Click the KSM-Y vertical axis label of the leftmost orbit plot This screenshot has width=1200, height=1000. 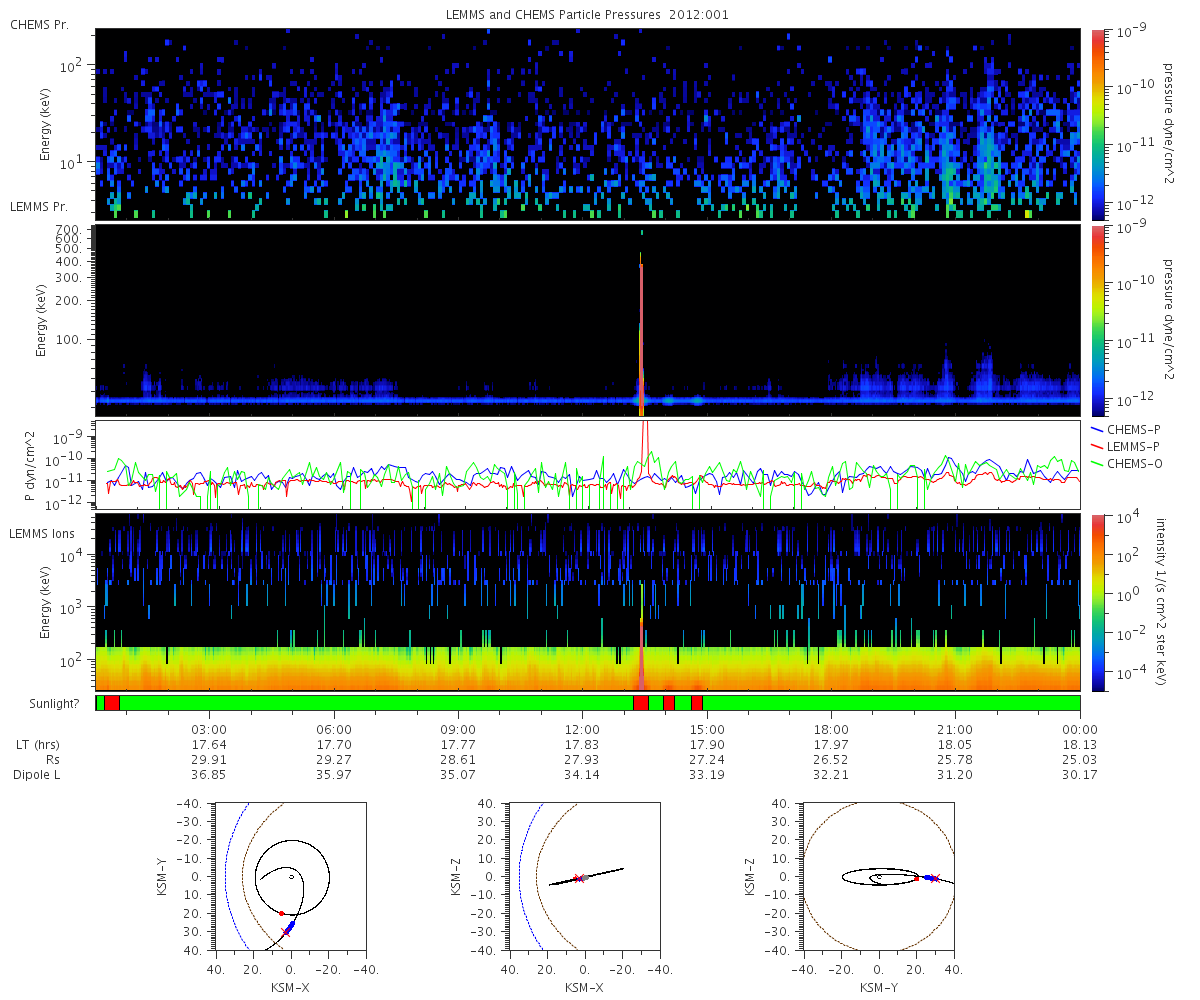[x=162, y=877]
